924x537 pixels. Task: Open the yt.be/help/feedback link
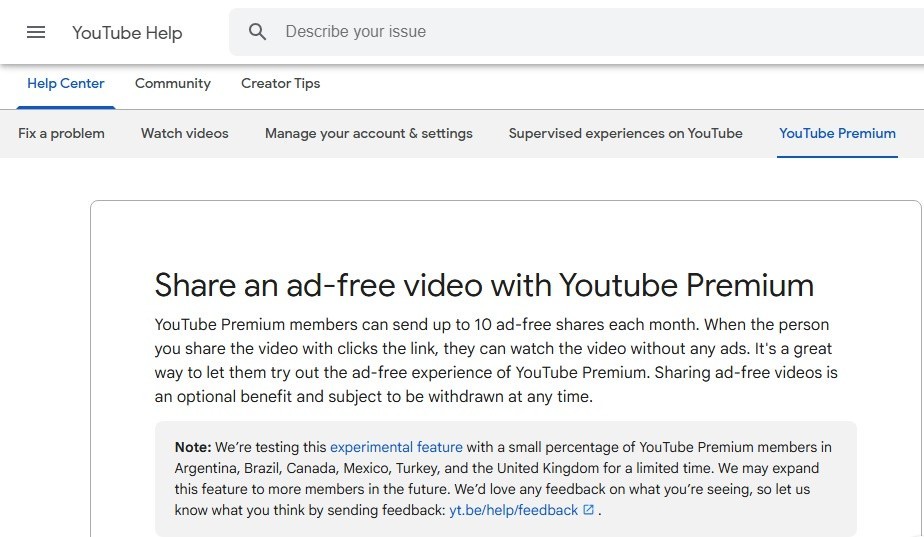pyautogui.click(x=513, y=510)
